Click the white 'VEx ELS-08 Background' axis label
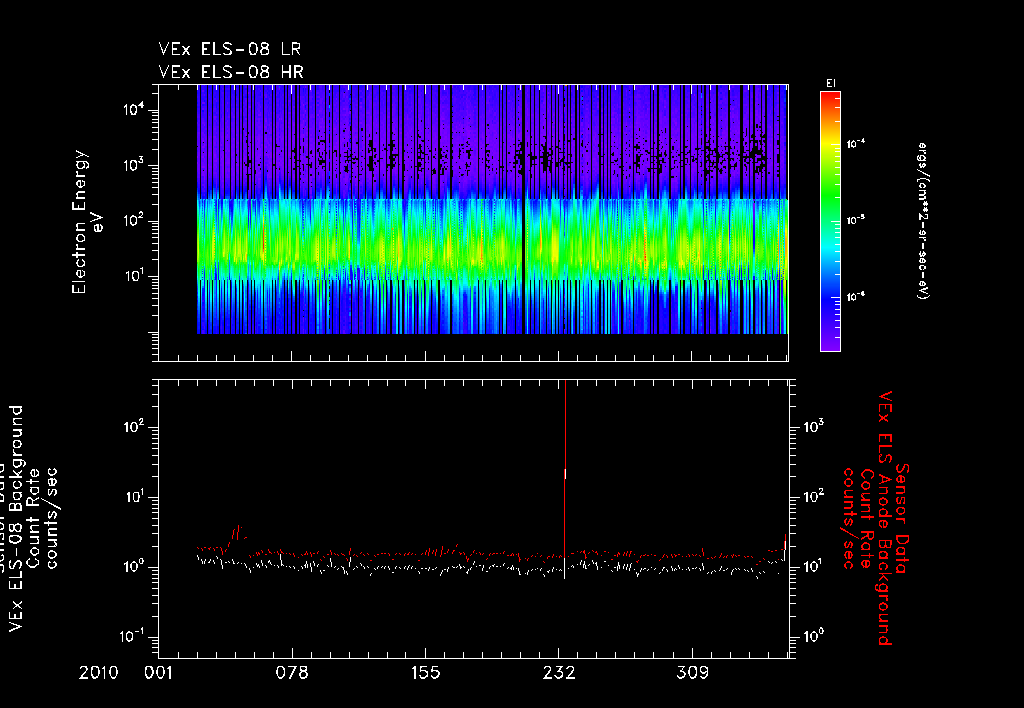This screenshot has height=708, width=1024. click(x=16, y=519)
